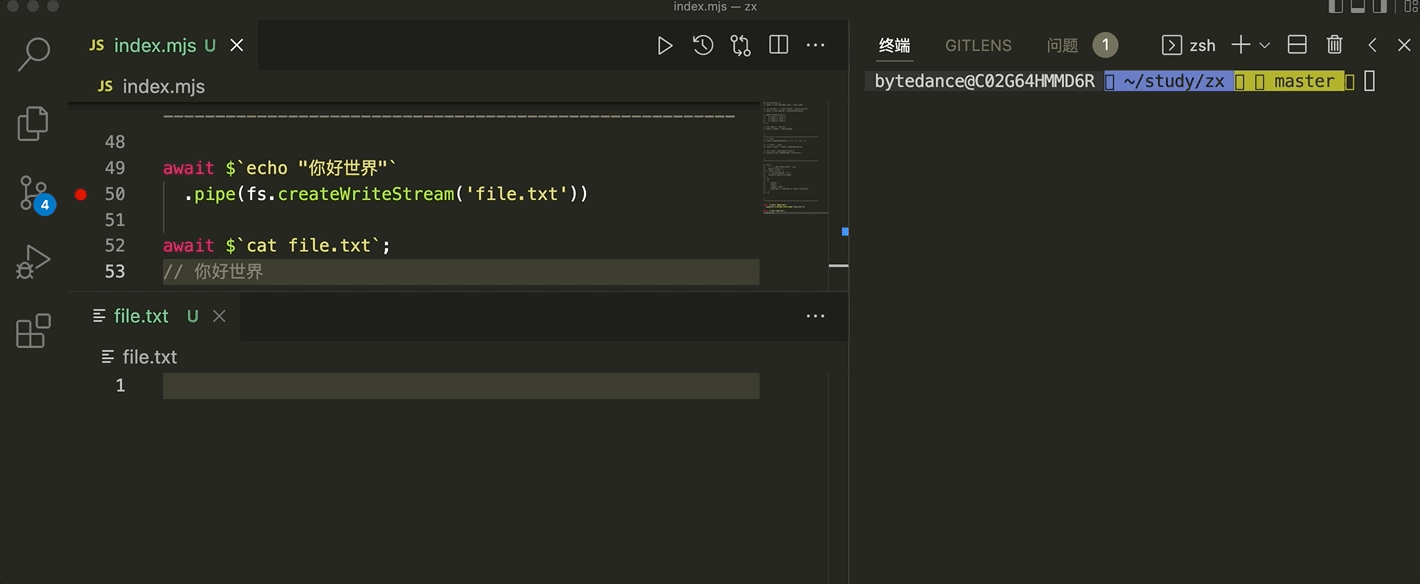Image resolution: width=1420 pixels, height=584 pixels.
Task: Click the createWriteStream call in line 50
Action: click(365, 194)
